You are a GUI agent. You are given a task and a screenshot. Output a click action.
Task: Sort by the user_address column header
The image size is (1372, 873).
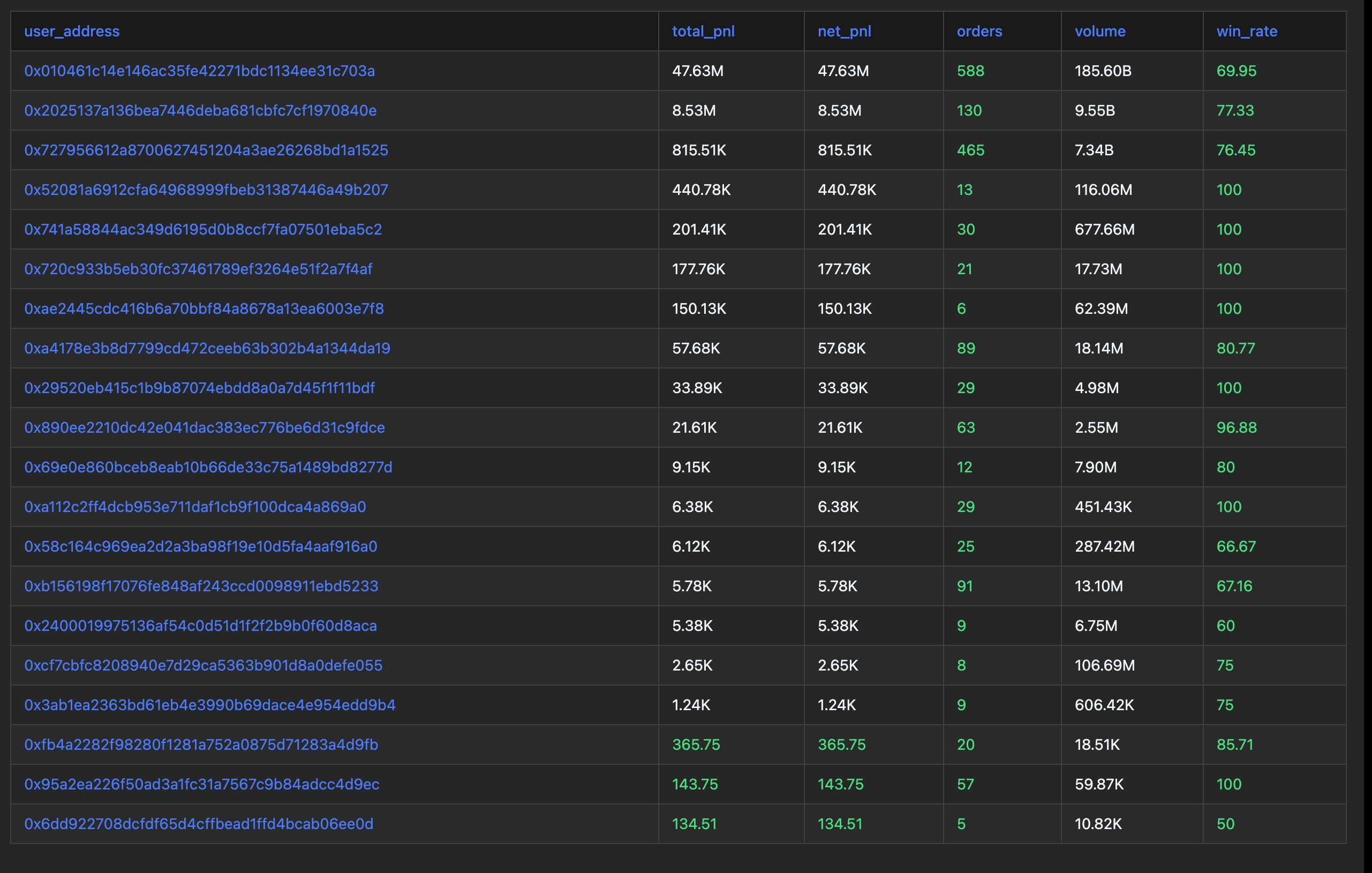pos(72,32)
